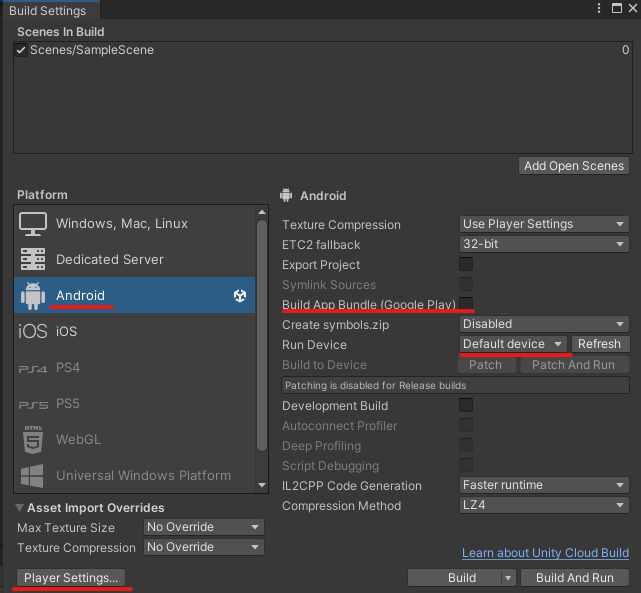The height and width of the screenshot is (593, 641).
Task: Click the iOS platform icon
Action: [x=33, y=331]
